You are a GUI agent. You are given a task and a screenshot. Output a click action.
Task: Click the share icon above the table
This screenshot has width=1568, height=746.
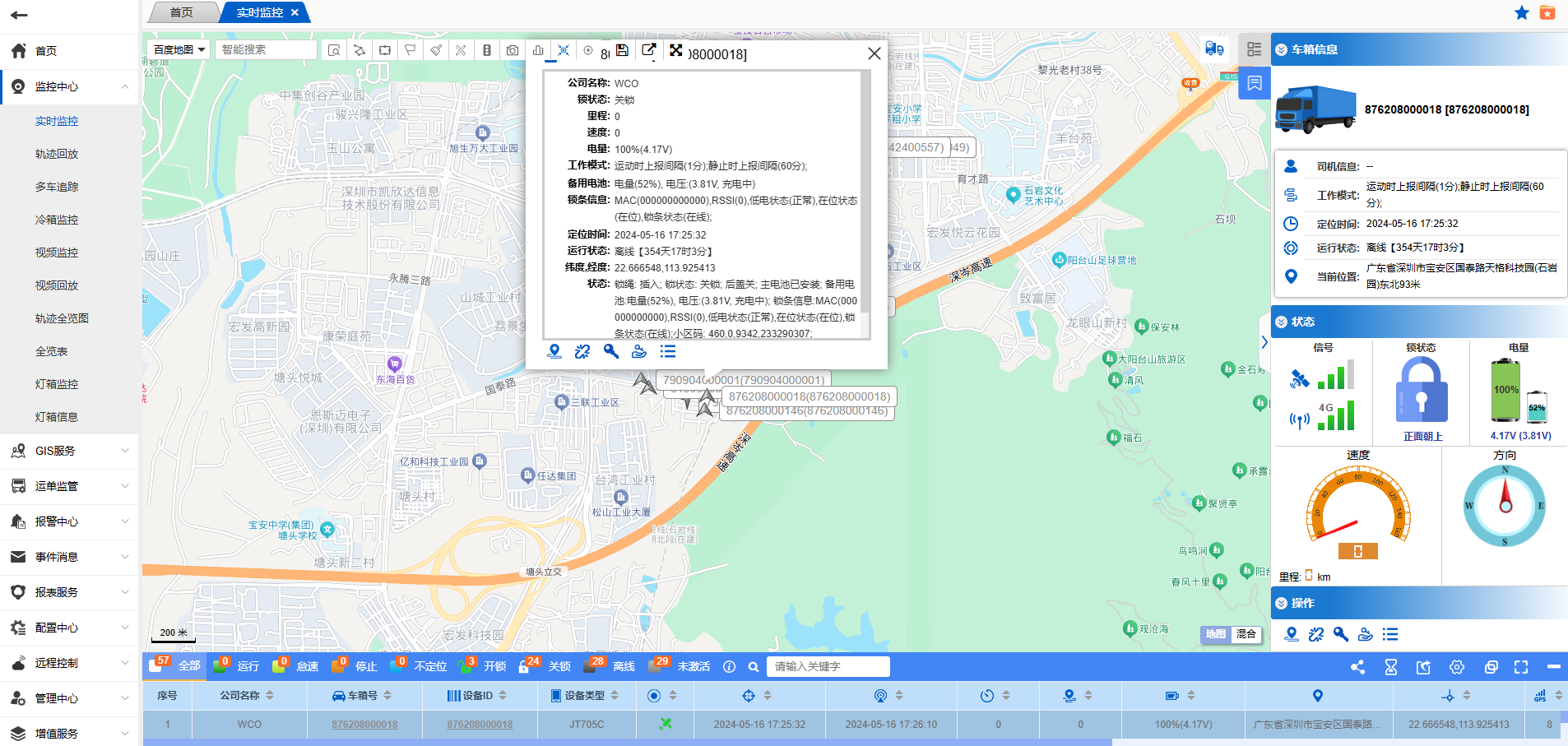pyautogui.click(x=1357, y=667)
